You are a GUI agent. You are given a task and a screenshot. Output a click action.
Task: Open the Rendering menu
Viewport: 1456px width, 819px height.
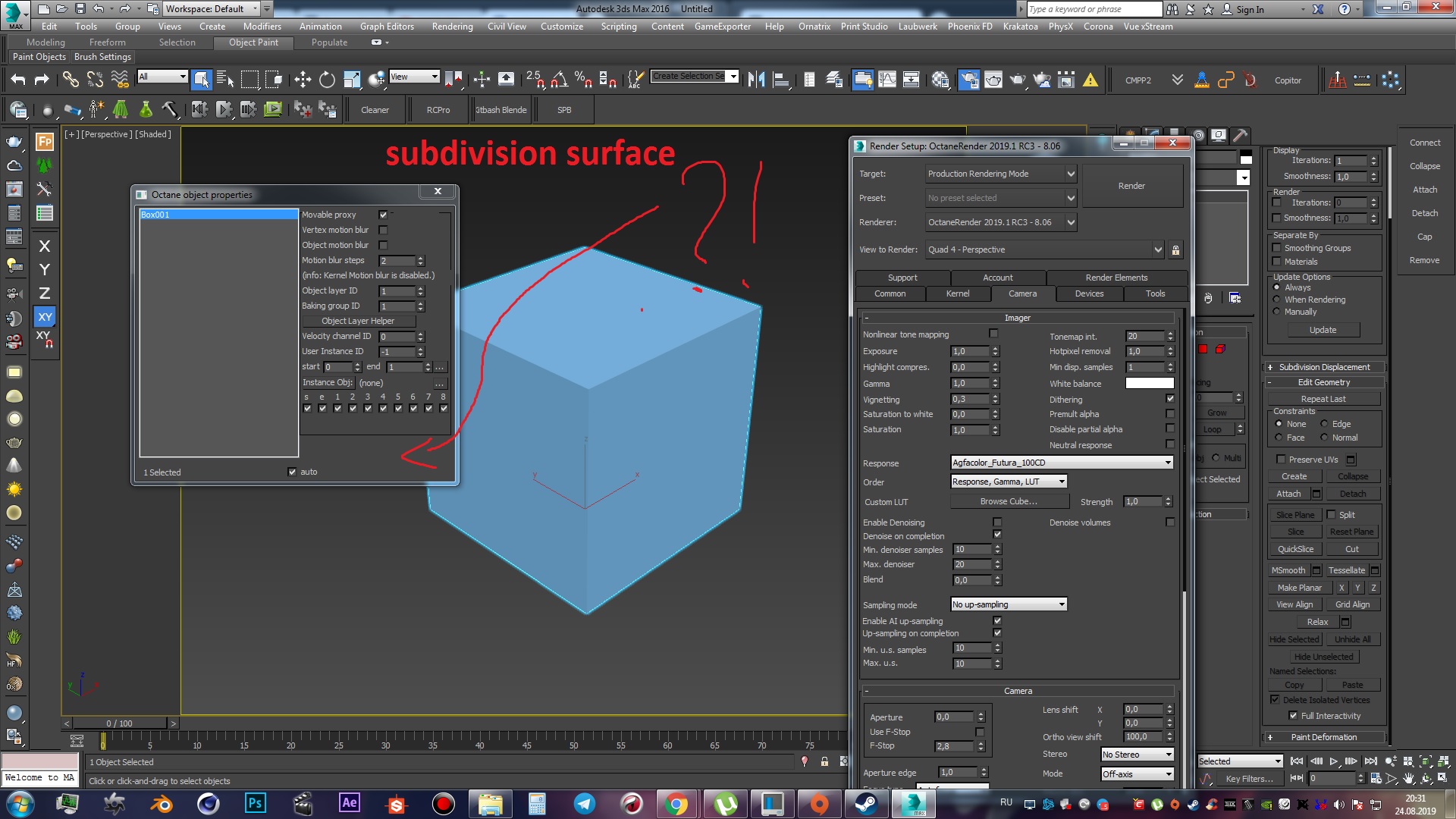point(452,26)
